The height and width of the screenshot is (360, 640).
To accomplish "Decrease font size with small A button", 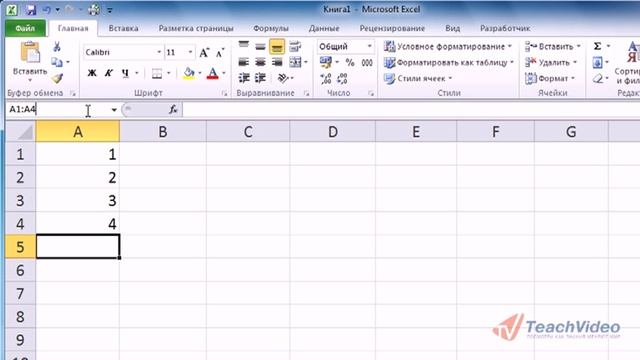I will [x=220, y=52].
